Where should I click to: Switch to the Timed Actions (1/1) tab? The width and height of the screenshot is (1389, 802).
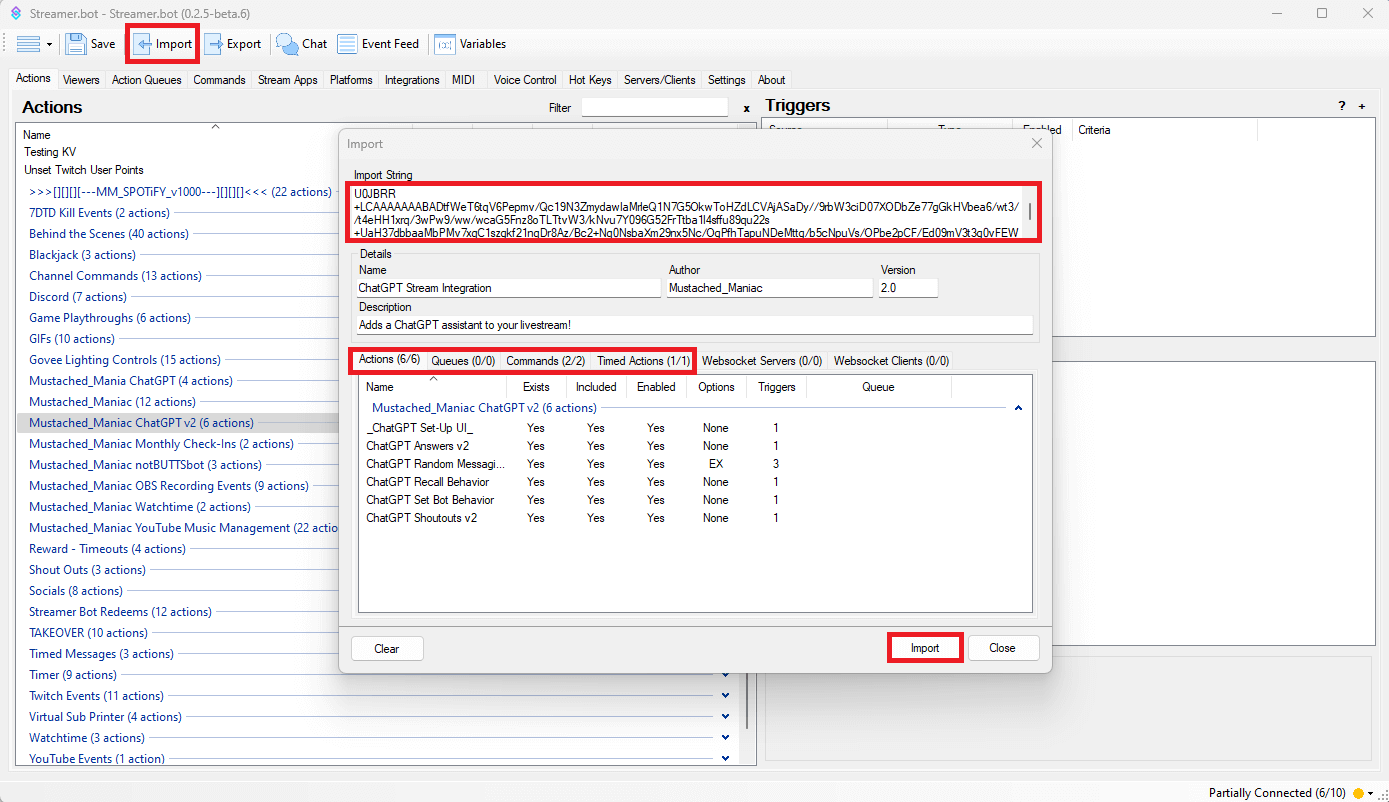coord(643,361)
